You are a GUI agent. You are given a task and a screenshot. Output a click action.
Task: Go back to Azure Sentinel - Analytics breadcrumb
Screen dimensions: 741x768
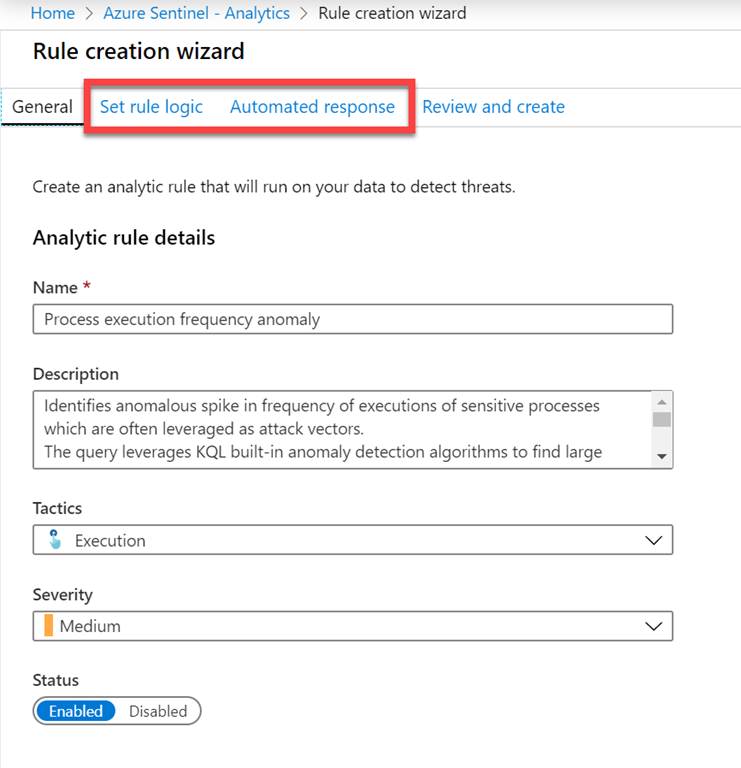(196, 13)
